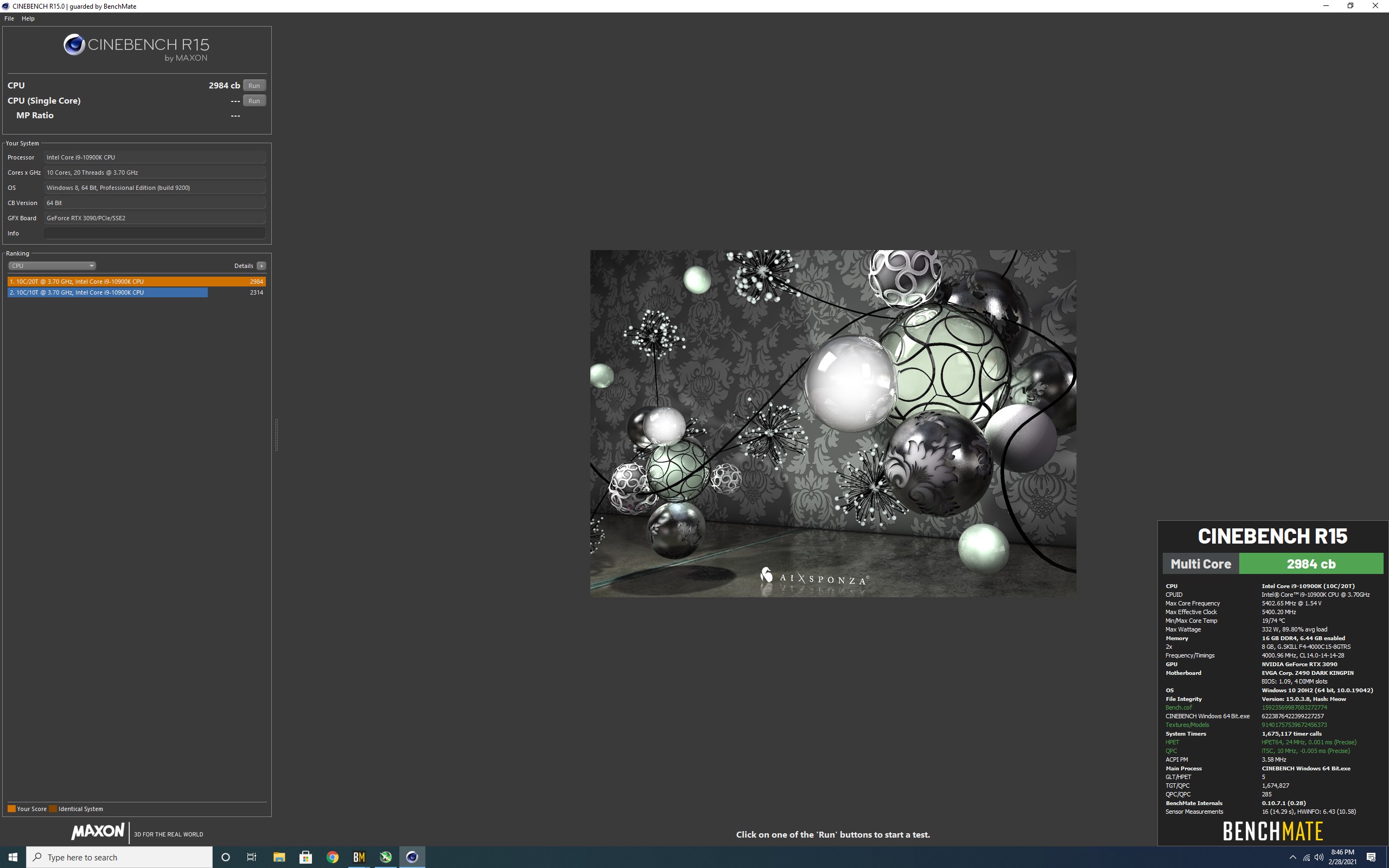
Task: Click the Cores x GHz field
Action: click(x=155, y=172)
